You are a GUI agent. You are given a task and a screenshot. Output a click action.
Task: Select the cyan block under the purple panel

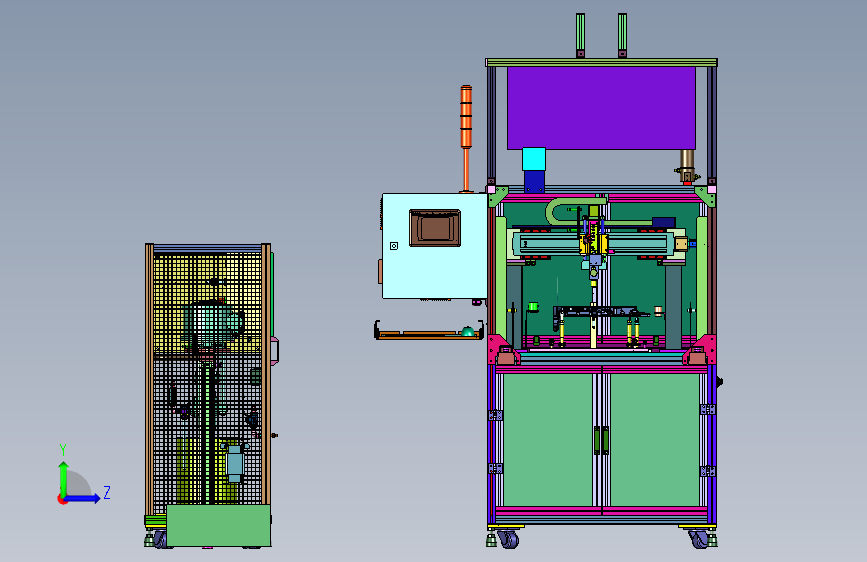click(x=534, y=159)
